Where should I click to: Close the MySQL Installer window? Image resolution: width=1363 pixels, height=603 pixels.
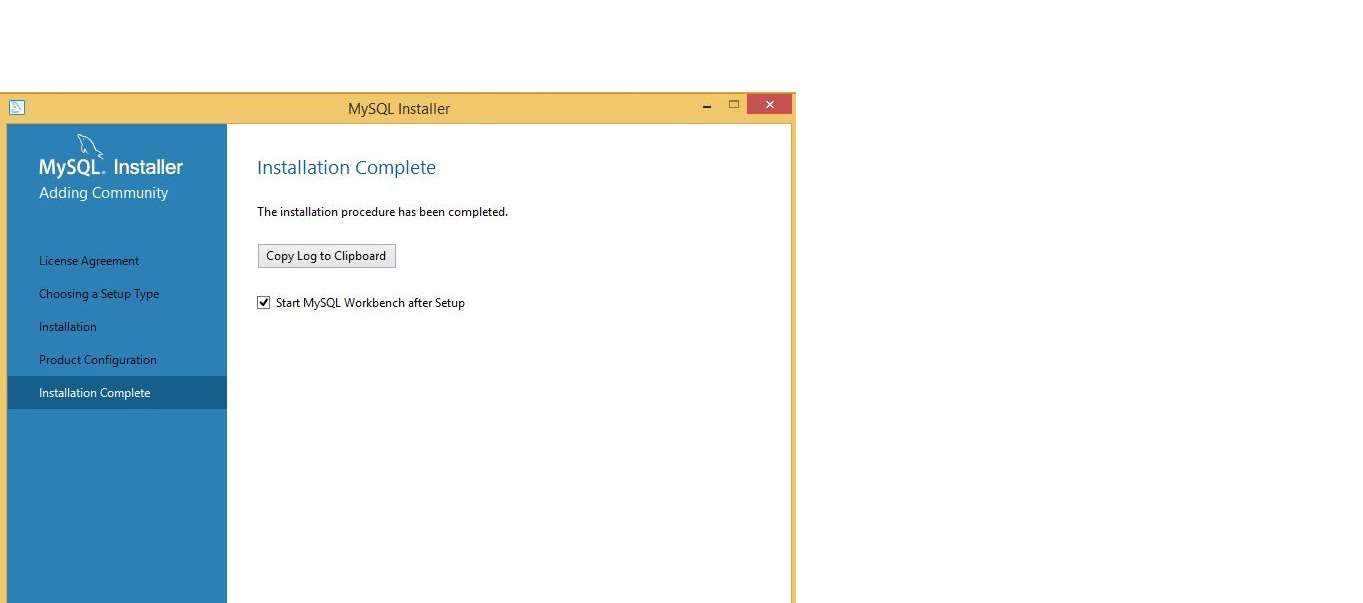(769, 105)
